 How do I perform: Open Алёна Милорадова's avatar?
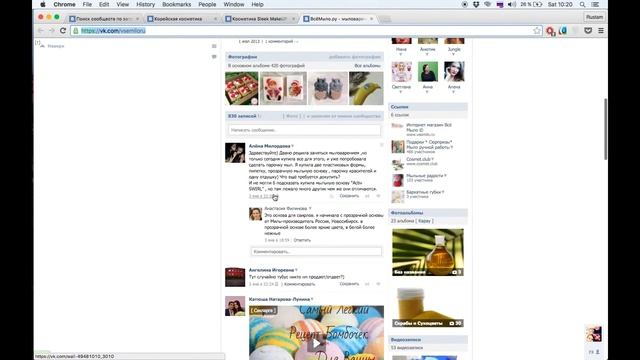[x=235, y=153]
